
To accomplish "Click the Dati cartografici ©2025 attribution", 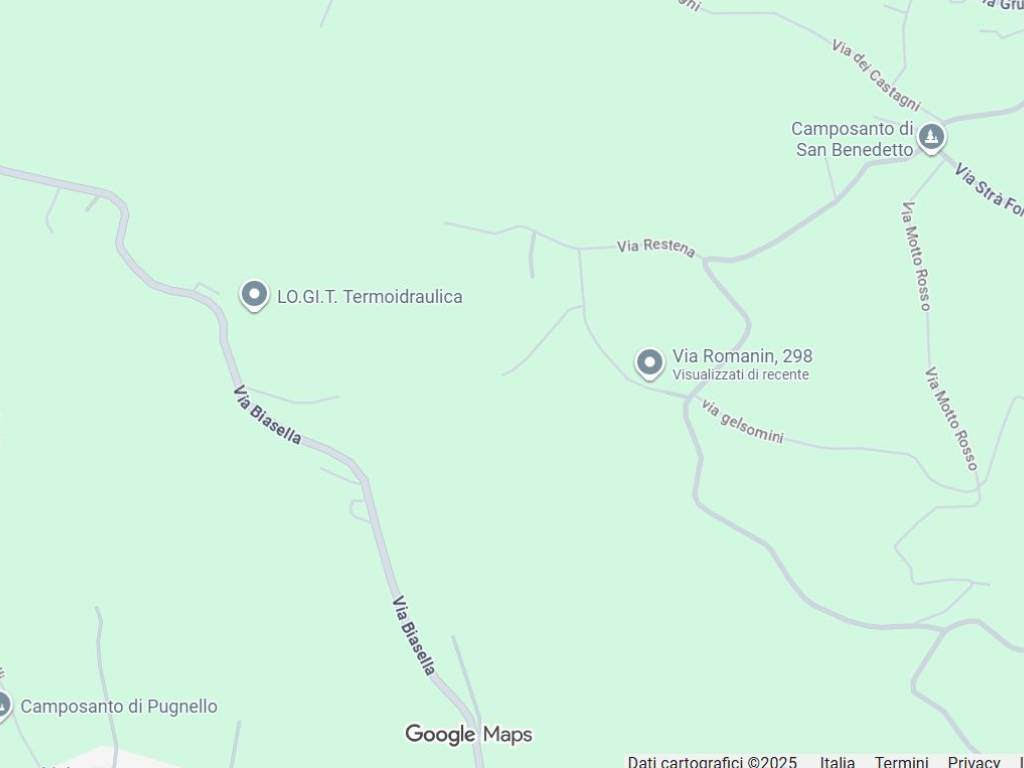I will coord(712,762).
